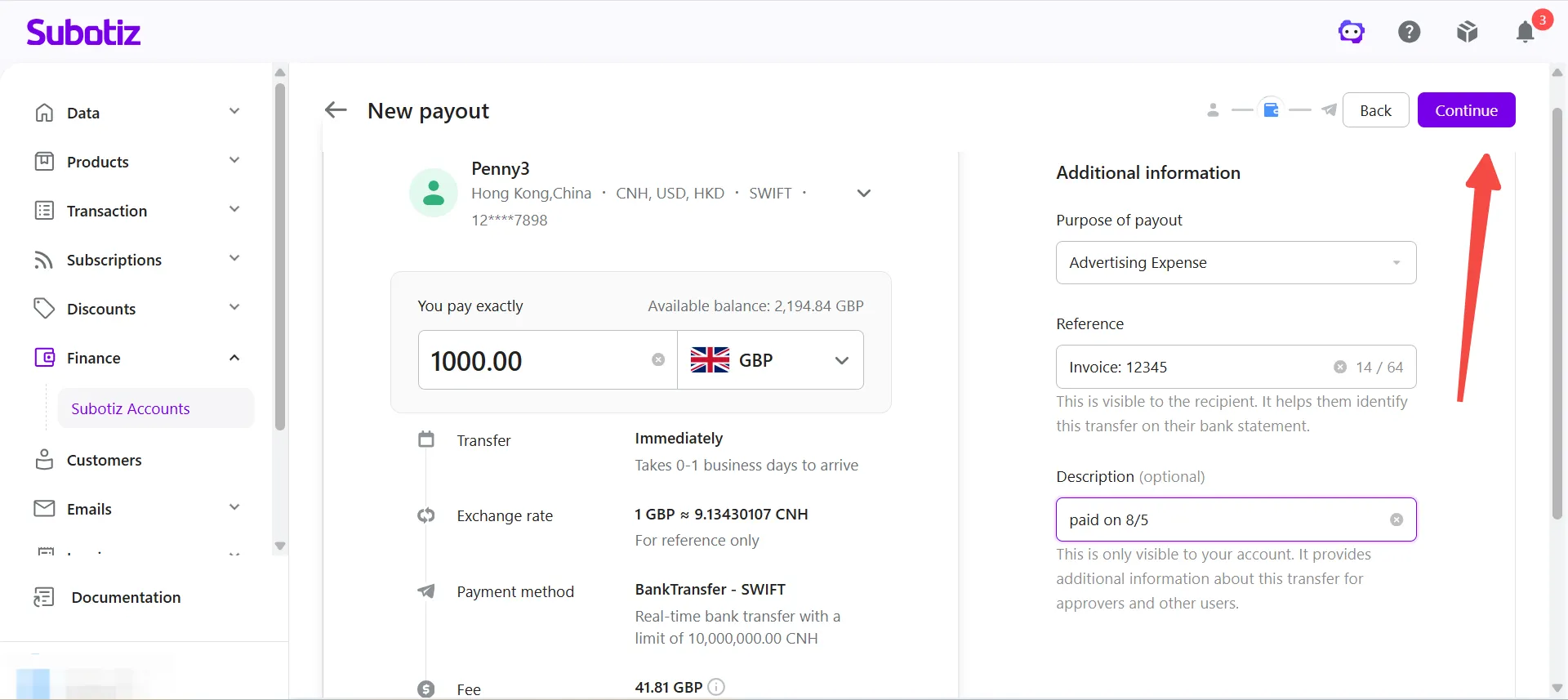Image resolution: width=1568 pixels, height=700 pixels.
Task: Click the Subscriptions feed icon in sidebar
Action: point(44,260)
